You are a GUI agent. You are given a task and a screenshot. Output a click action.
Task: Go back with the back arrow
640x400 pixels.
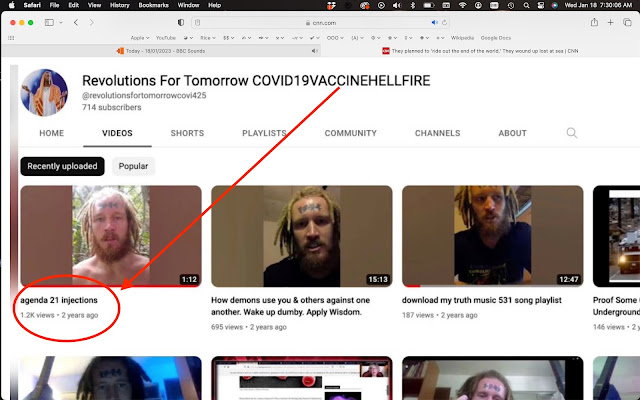coord(76,22)
